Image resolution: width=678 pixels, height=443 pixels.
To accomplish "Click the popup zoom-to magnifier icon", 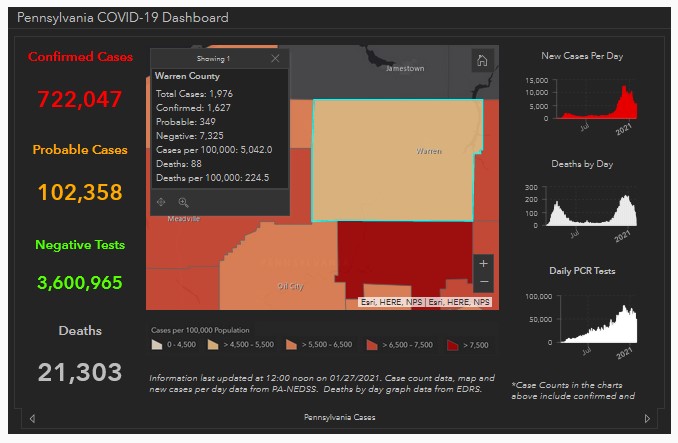I will pyautogui.click(x=183, y=202).
